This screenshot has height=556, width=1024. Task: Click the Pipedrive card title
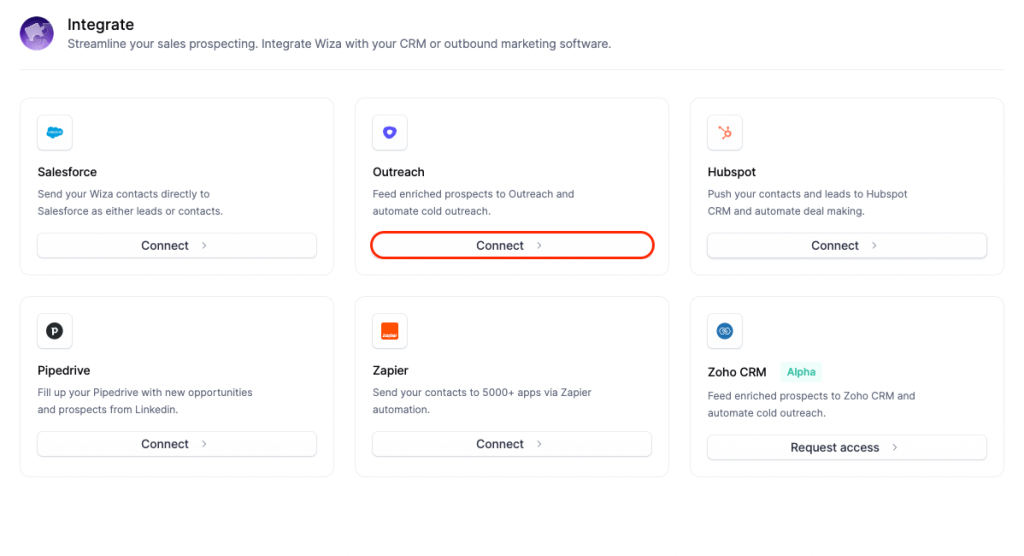pyautogui.click(x=64, y=370)
